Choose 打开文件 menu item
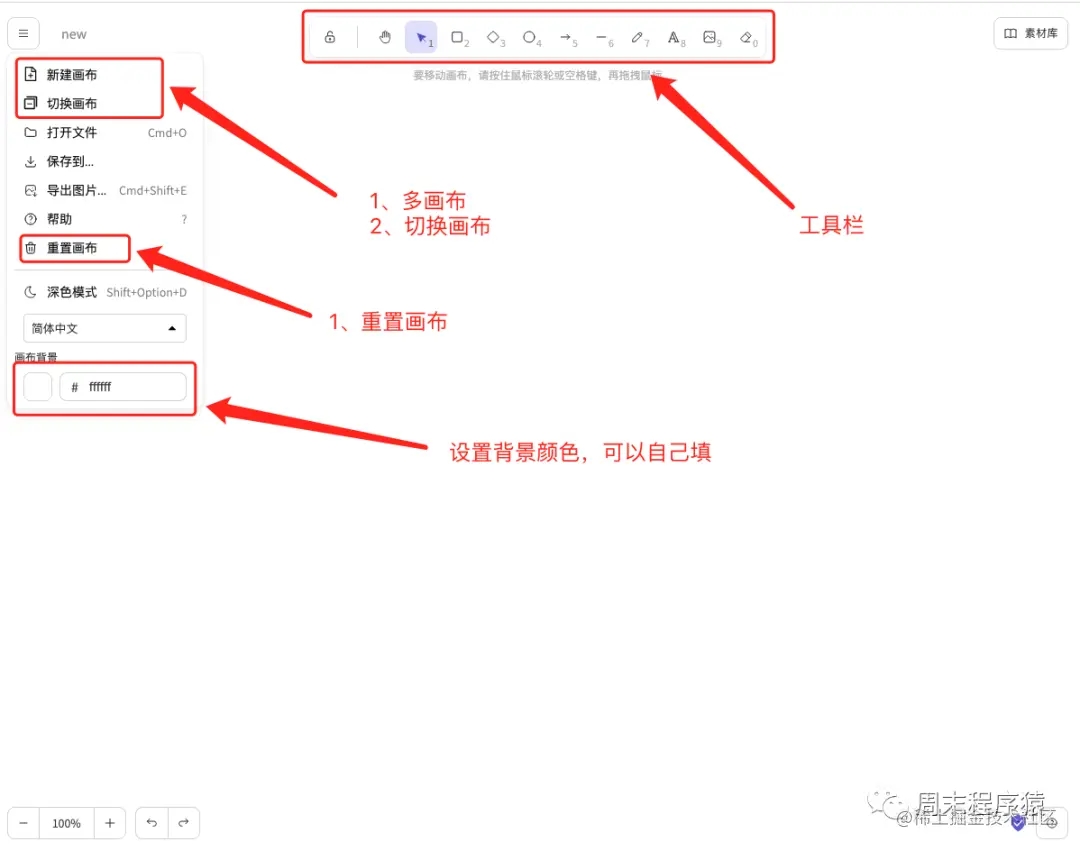The image size is (1080, 851). coord(105,132)
